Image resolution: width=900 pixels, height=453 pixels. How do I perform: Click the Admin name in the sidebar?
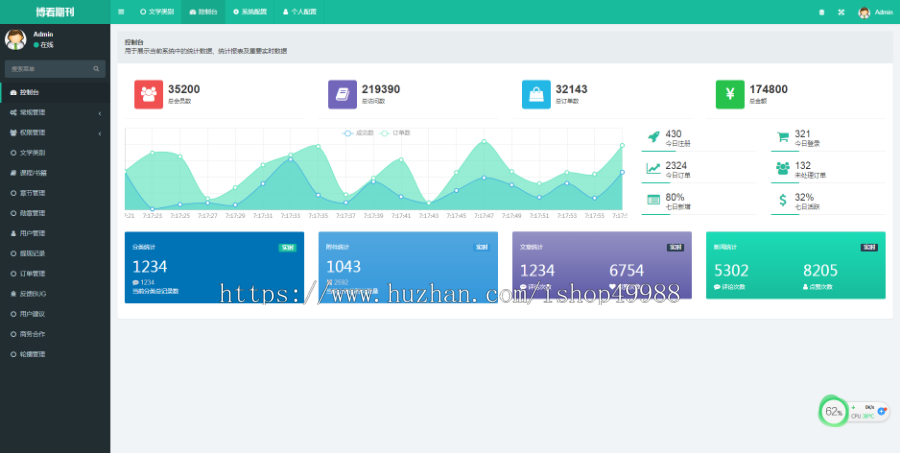pyautogui.click(x=43, y=34)
